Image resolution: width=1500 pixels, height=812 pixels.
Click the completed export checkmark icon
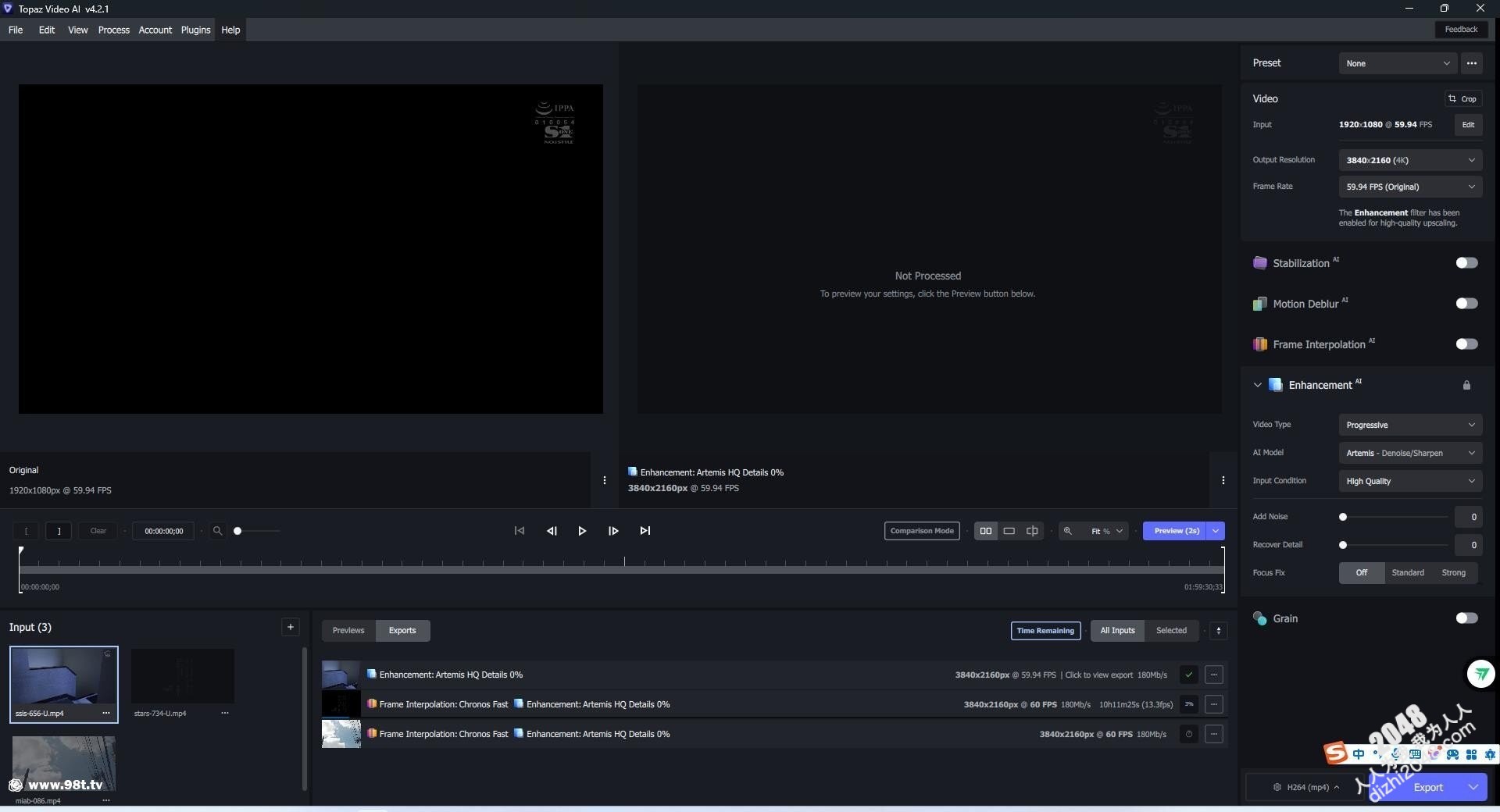coord(1189,675)
